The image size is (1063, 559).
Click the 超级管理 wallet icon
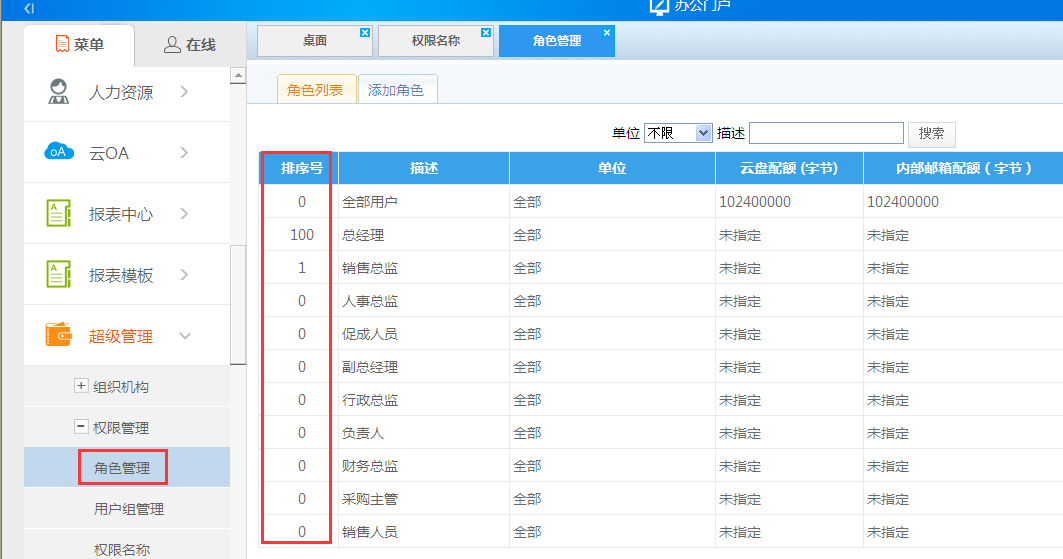(x=58, y=335)
